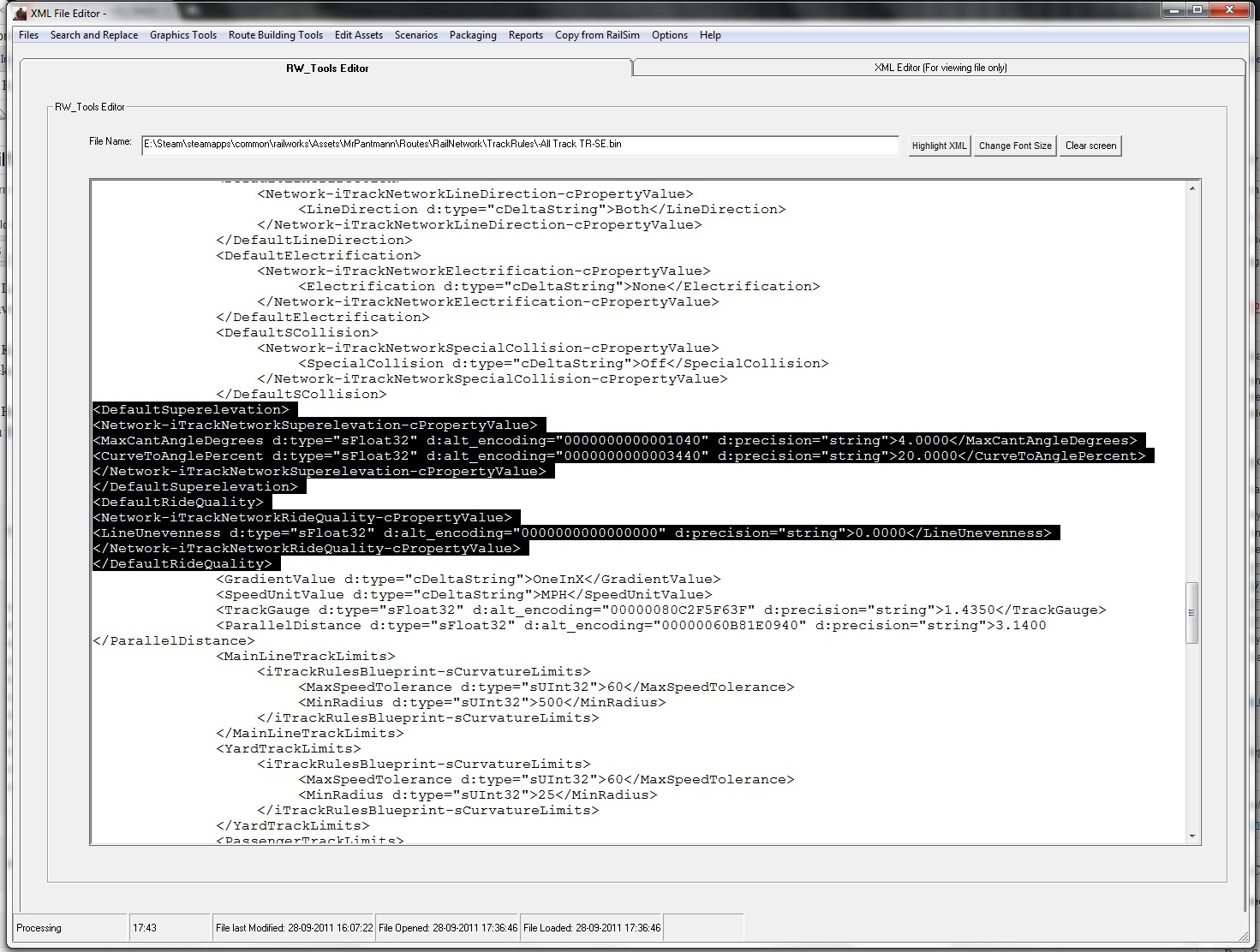Screen dimensions: 1260x952
Task: Click the closing YardTrackLimits tag
Action: [292, 826]
